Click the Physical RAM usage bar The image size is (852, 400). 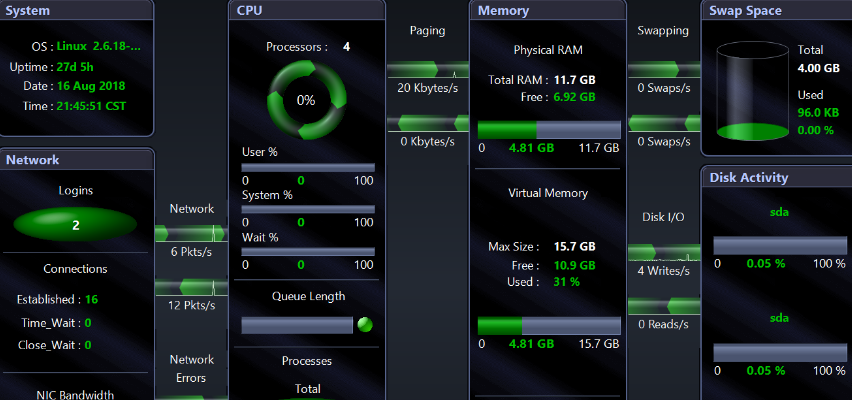coord(548,130)
